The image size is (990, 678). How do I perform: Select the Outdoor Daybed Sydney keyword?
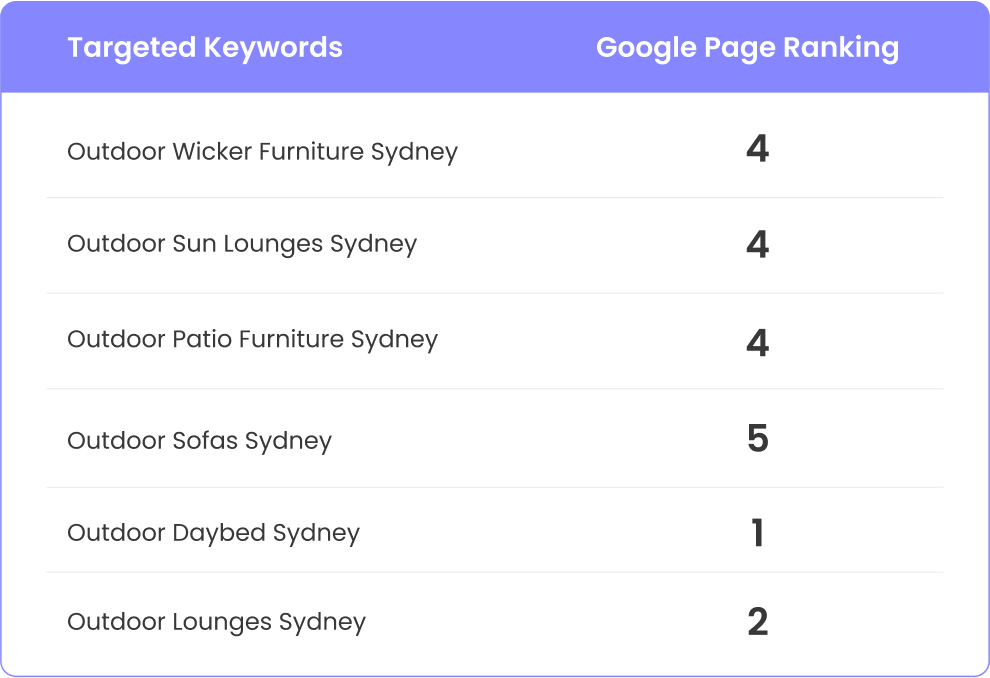213,533
